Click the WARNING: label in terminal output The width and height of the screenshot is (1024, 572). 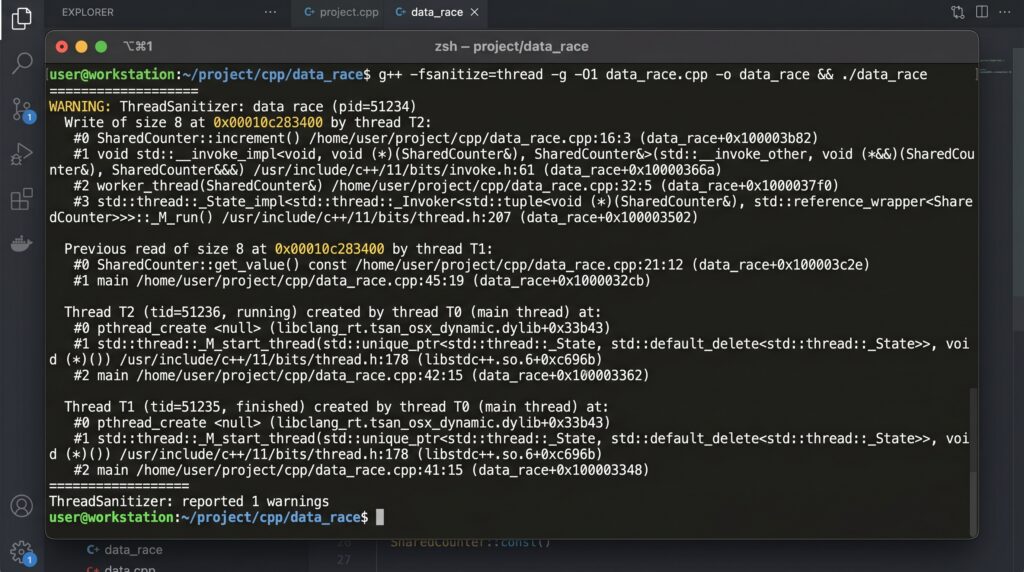(80, 106)
